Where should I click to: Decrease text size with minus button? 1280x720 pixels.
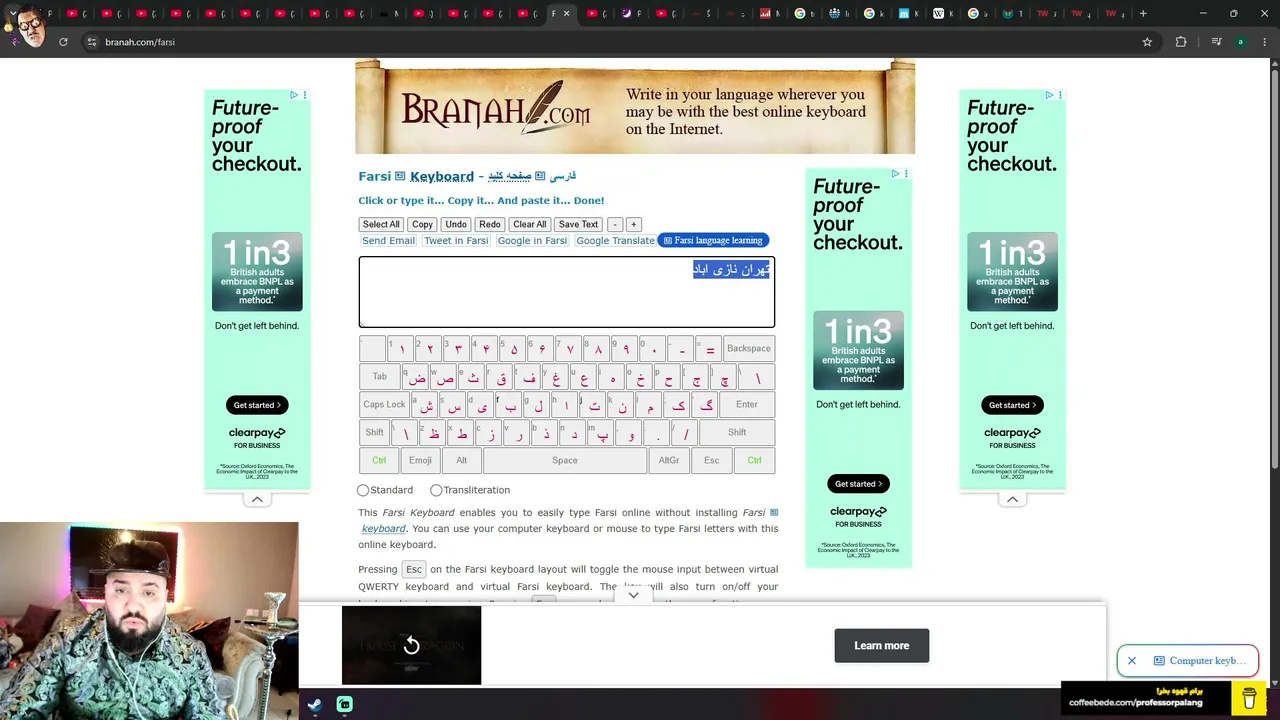615,225
